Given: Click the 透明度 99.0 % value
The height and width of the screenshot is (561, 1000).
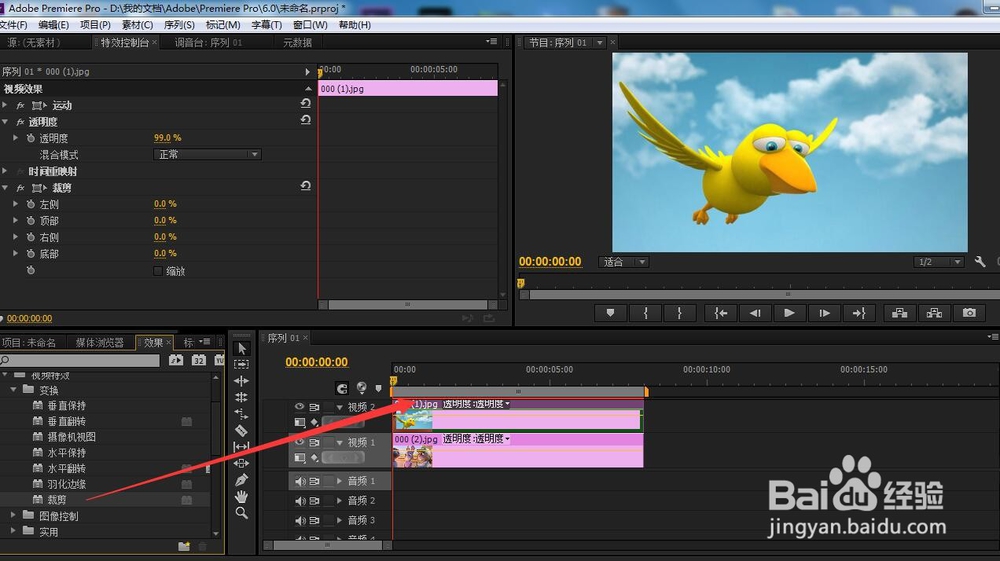Looking at the screenshot, I should point(167,138).
